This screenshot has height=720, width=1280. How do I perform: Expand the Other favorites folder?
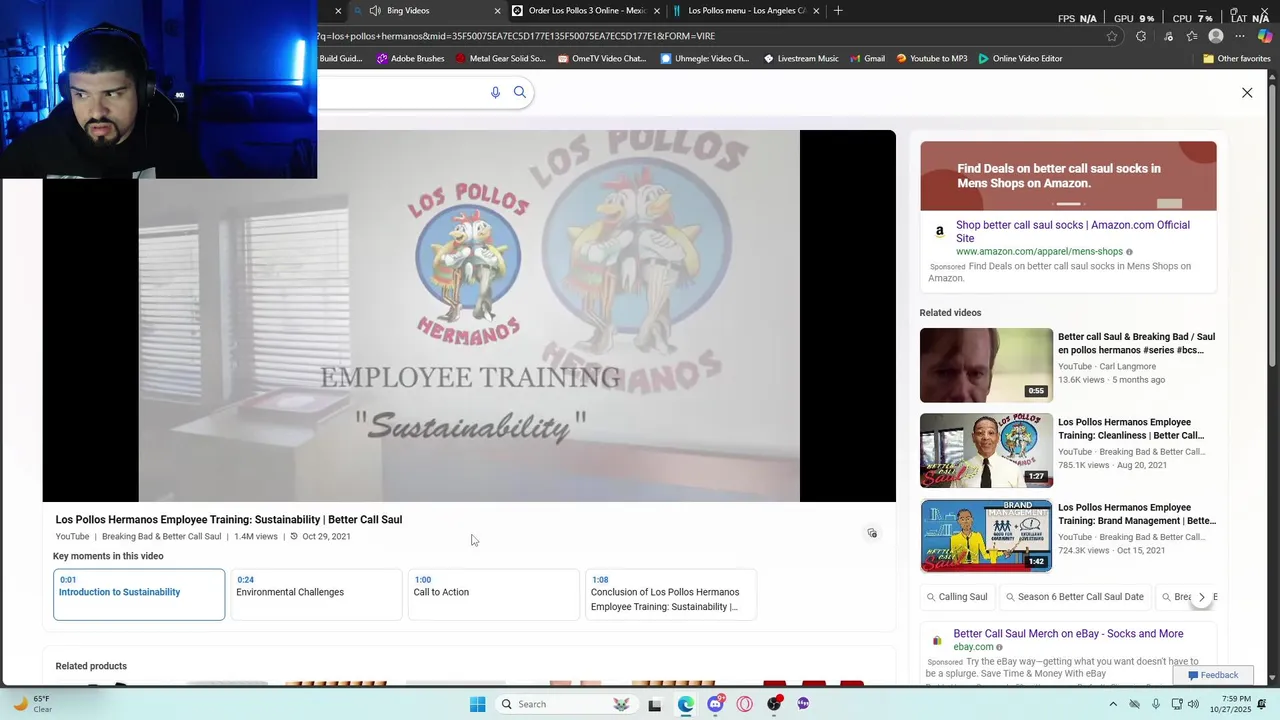click(x=1236, y=59)
